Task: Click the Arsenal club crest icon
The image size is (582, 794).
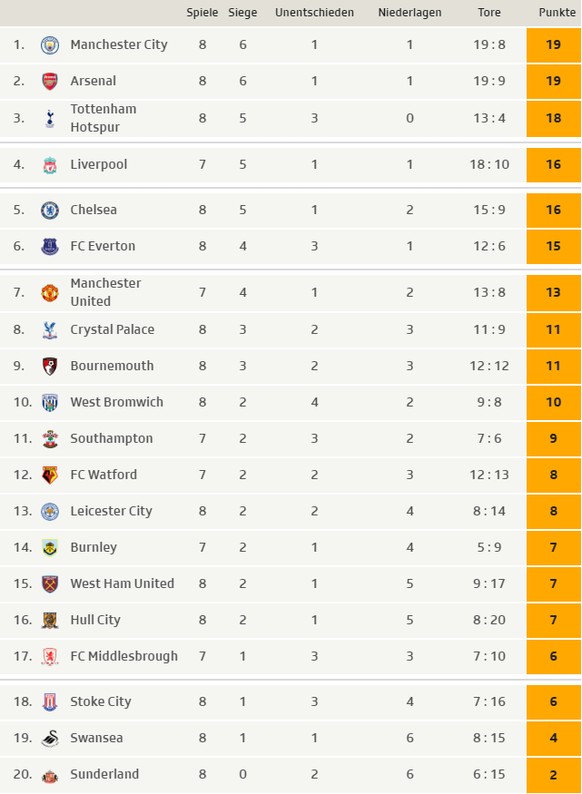Action: point(50,81)
